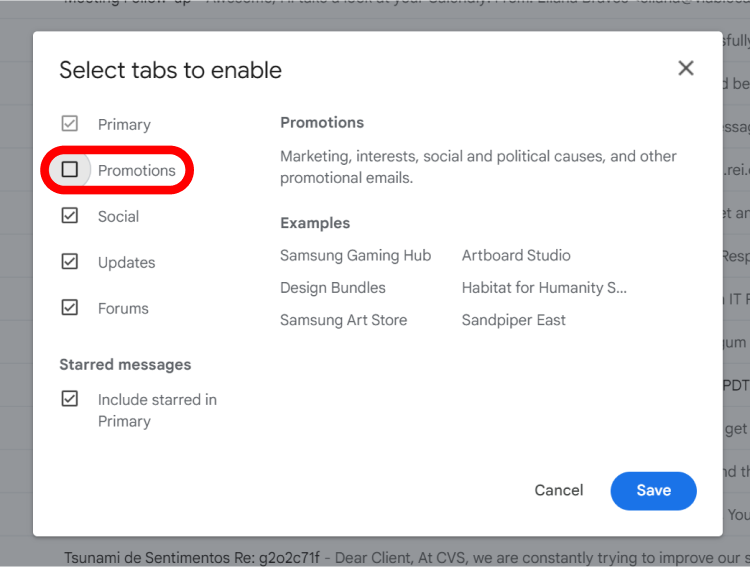Click the Habitat for Humanity example
This screenshot has height=567, width=750.
(544, 288)
